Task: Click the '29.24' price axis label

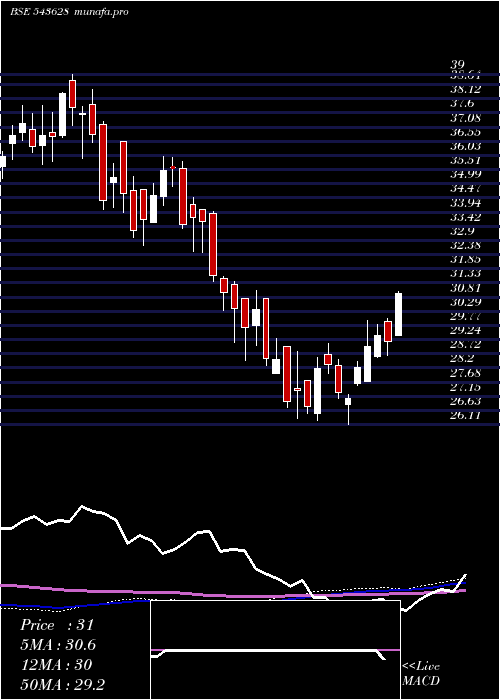Action: coord(466,331)
